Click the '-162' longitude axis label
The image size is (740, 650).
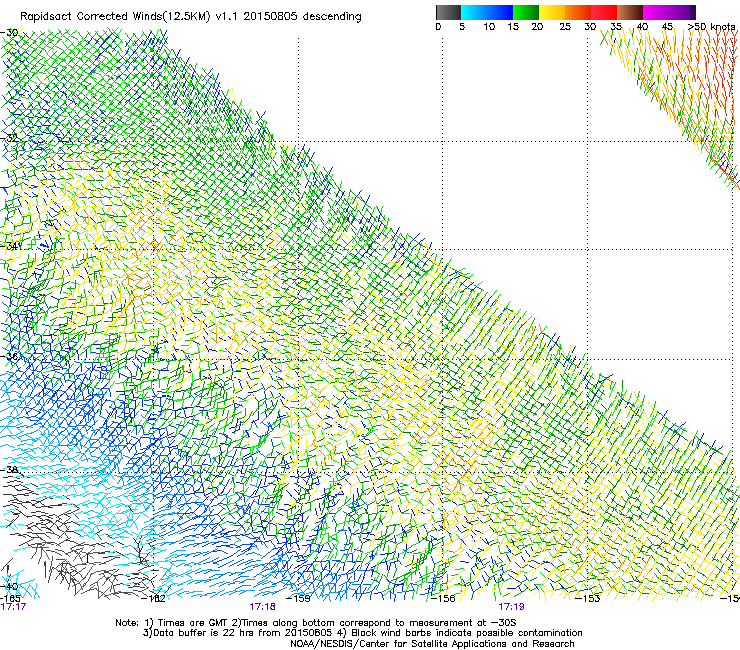154,599
